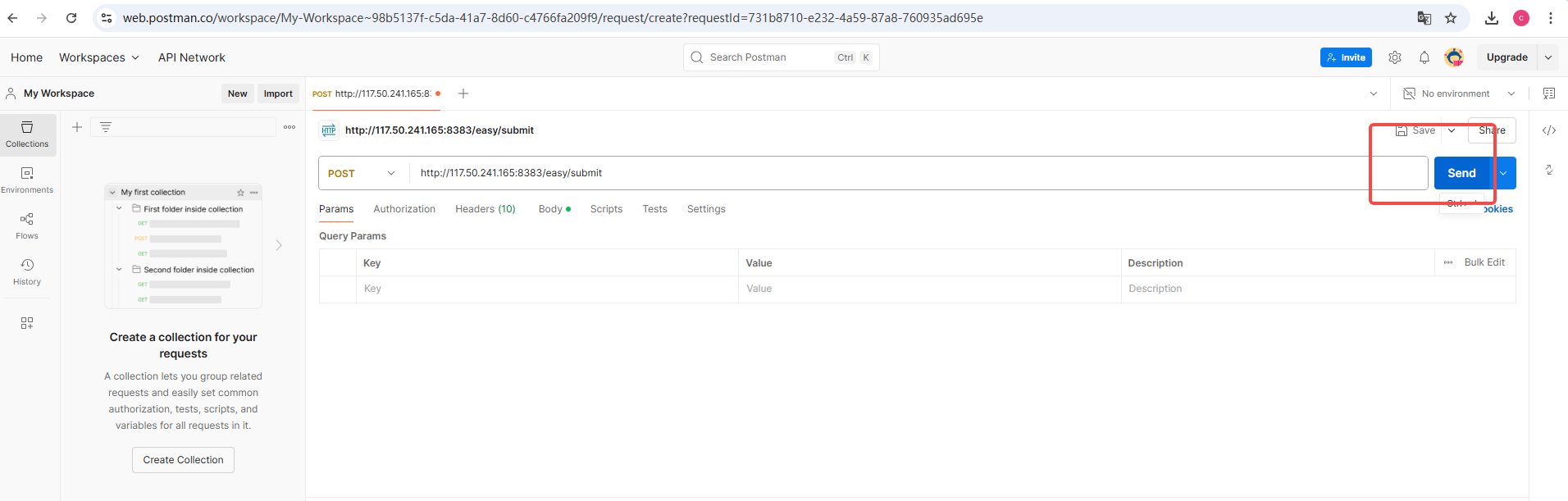Click the browser address bar URL
The height and width of the screenshot is (501, 1568).
pyautogui.click(x=553, y=18)
